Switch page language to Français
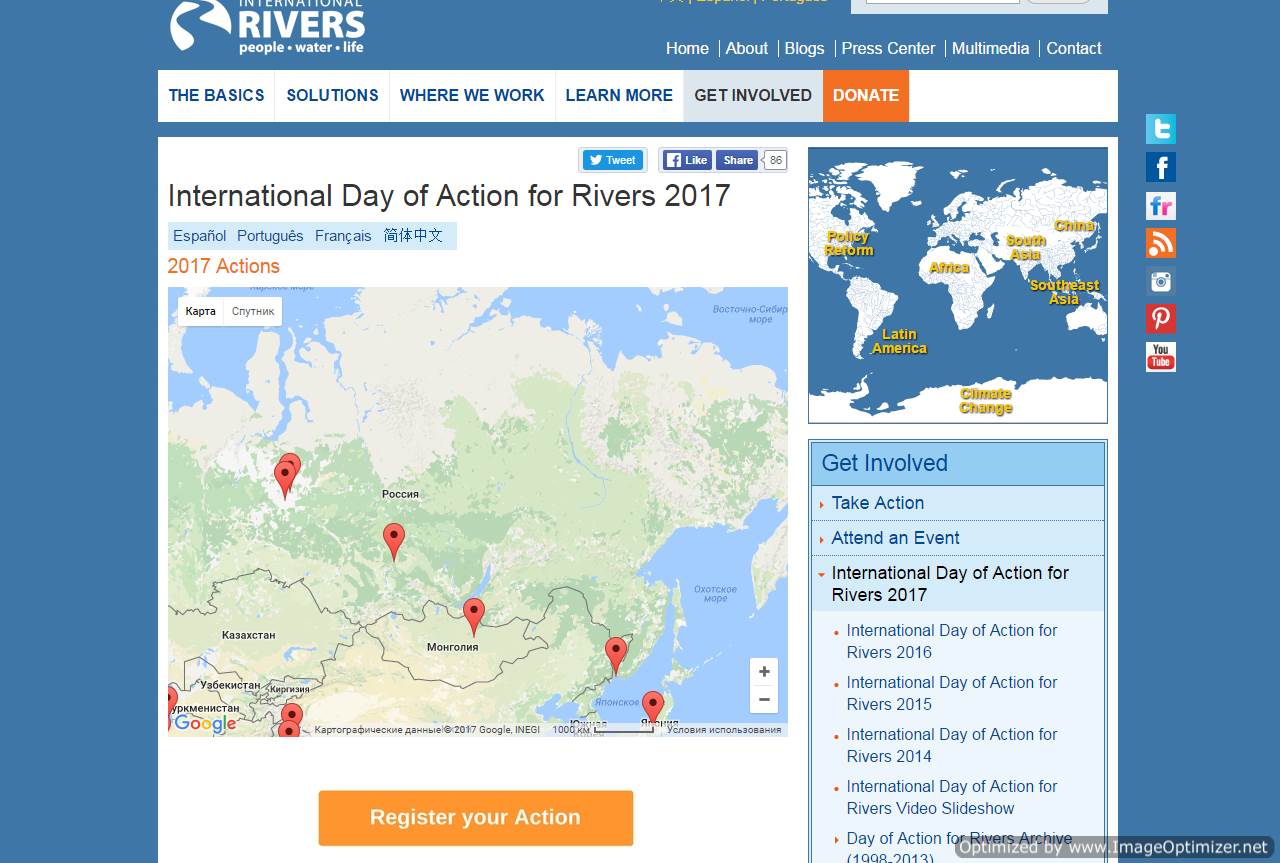Viewport: 1280px width, 863px height. click(x=343, y=236)
